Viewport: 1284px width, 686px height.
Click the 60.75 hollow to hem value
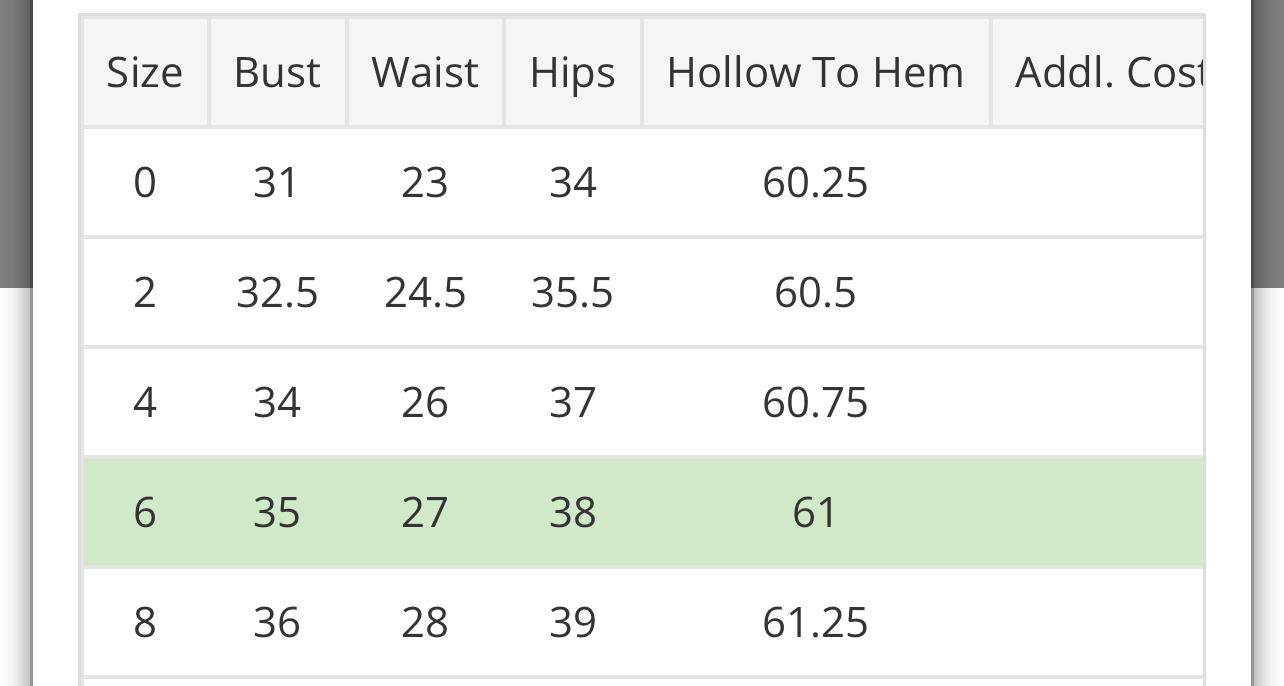point(815,402)
